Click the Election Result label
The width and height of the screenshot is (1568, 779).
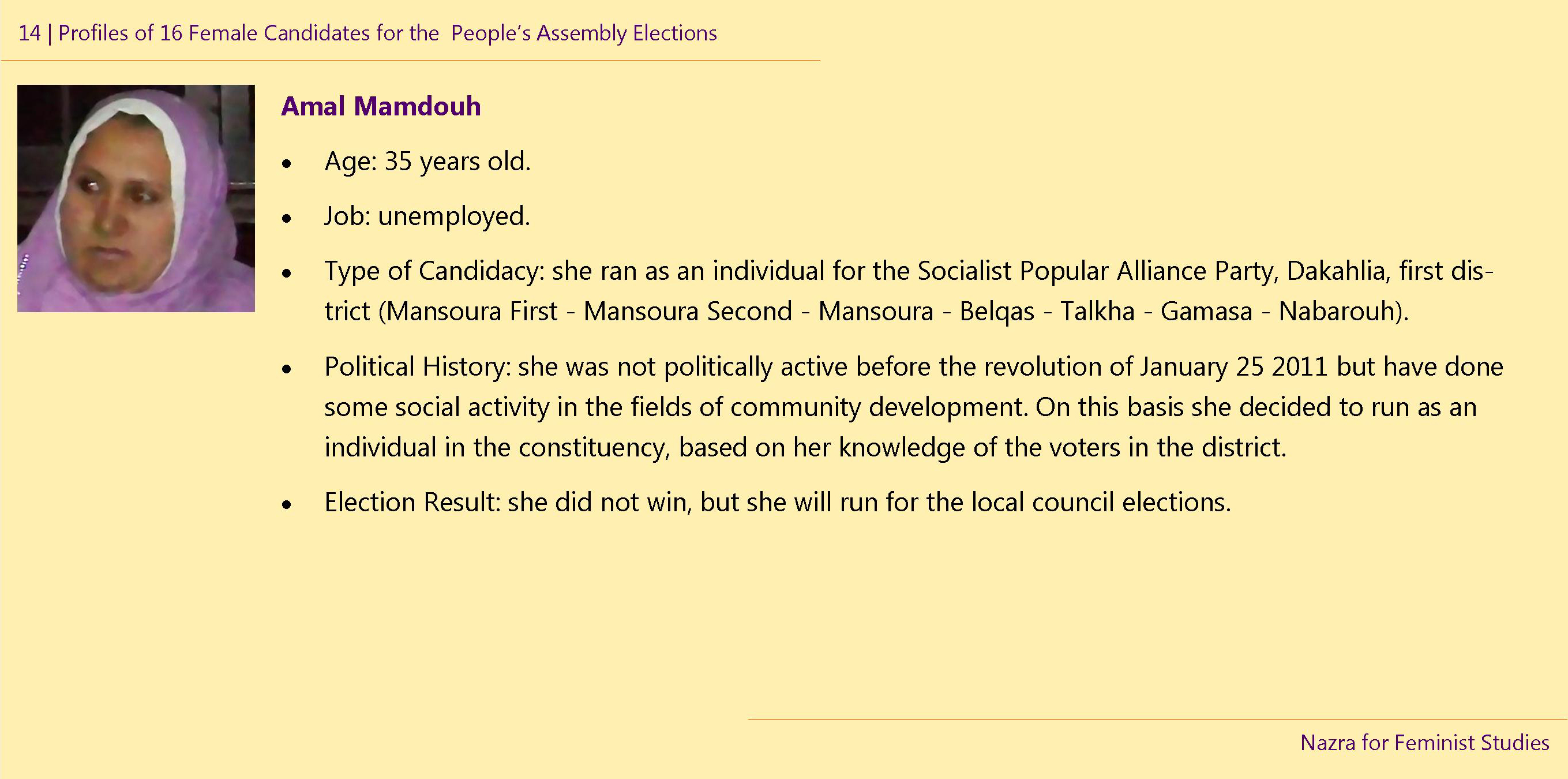pyautogui.click(x=412, y=503)
